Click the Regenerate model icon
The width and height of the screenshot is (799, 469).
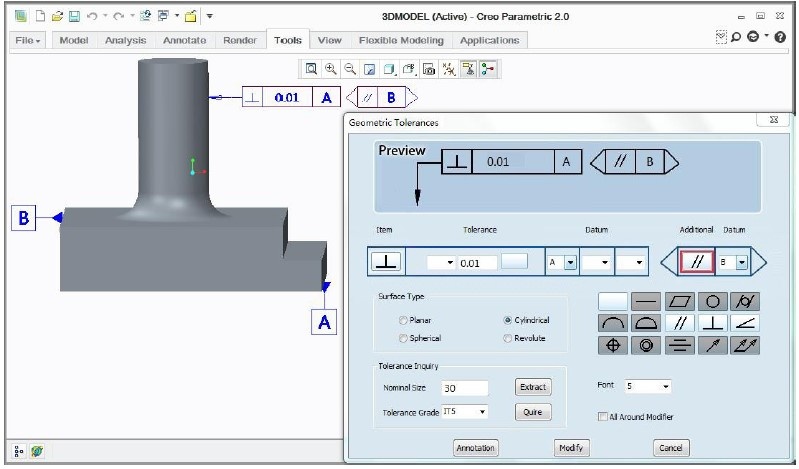tap(145, 16)
